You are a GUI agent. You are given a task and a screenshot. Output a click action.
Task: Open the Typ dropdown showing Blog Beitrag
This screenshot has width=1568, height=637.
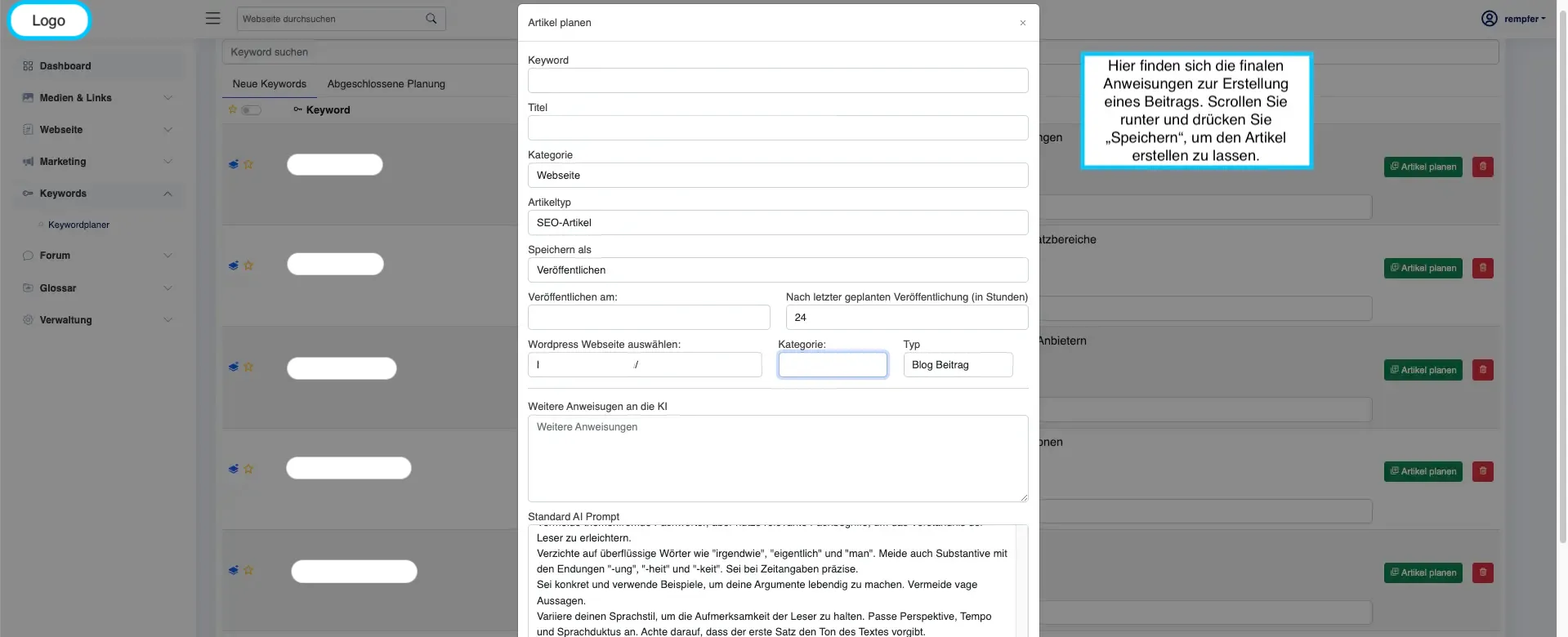(x=958, y=365)
